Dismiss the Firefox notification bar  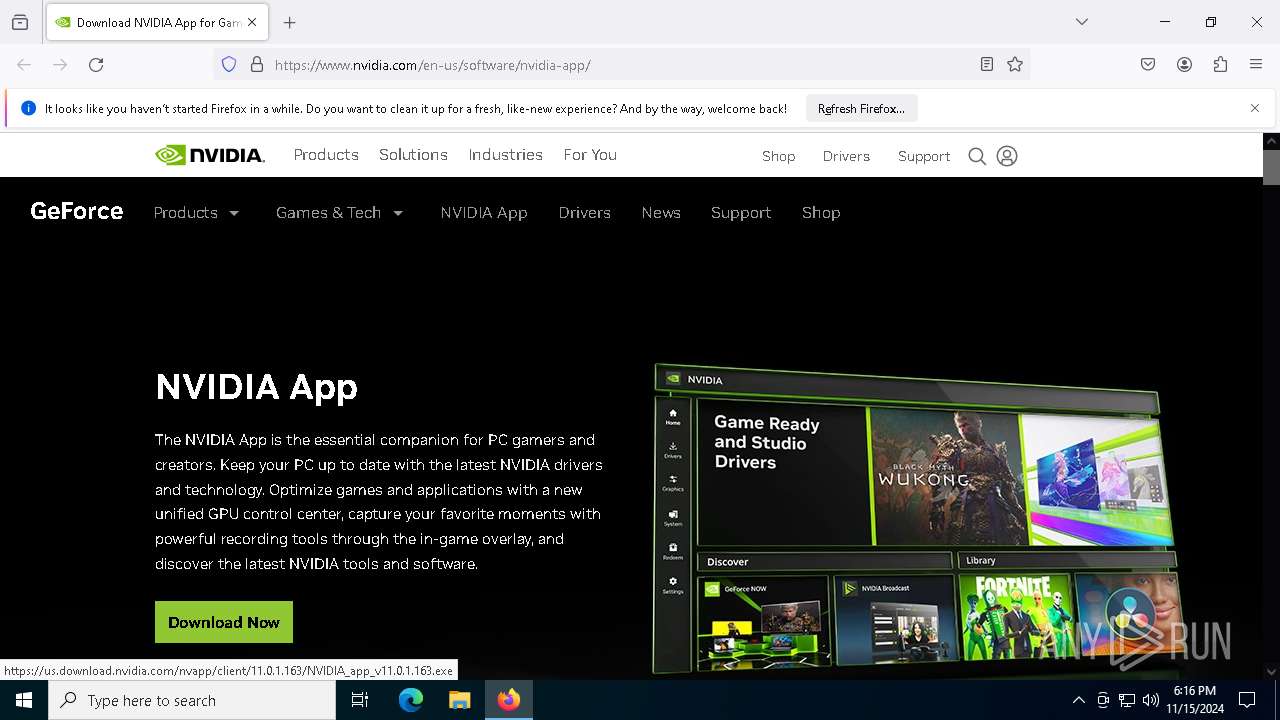pyautogui.click(x=1255, y=108)
